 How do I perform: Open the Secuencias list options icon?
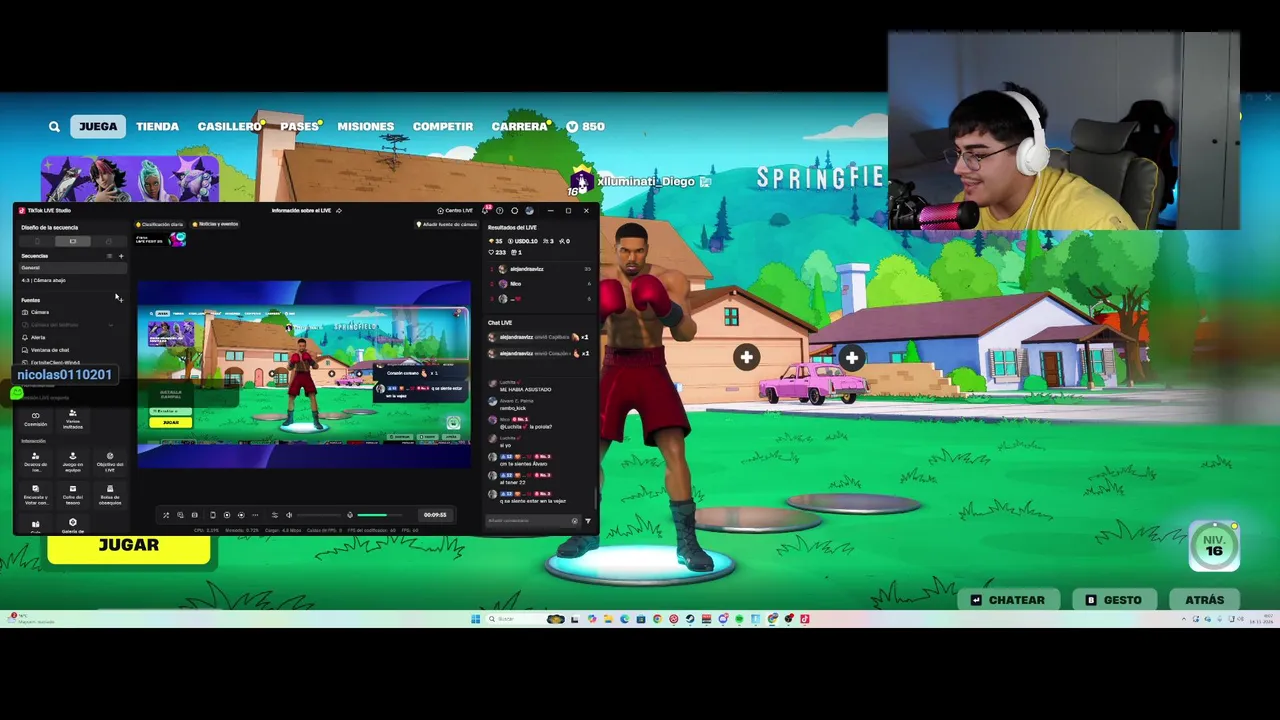[109, 256]
